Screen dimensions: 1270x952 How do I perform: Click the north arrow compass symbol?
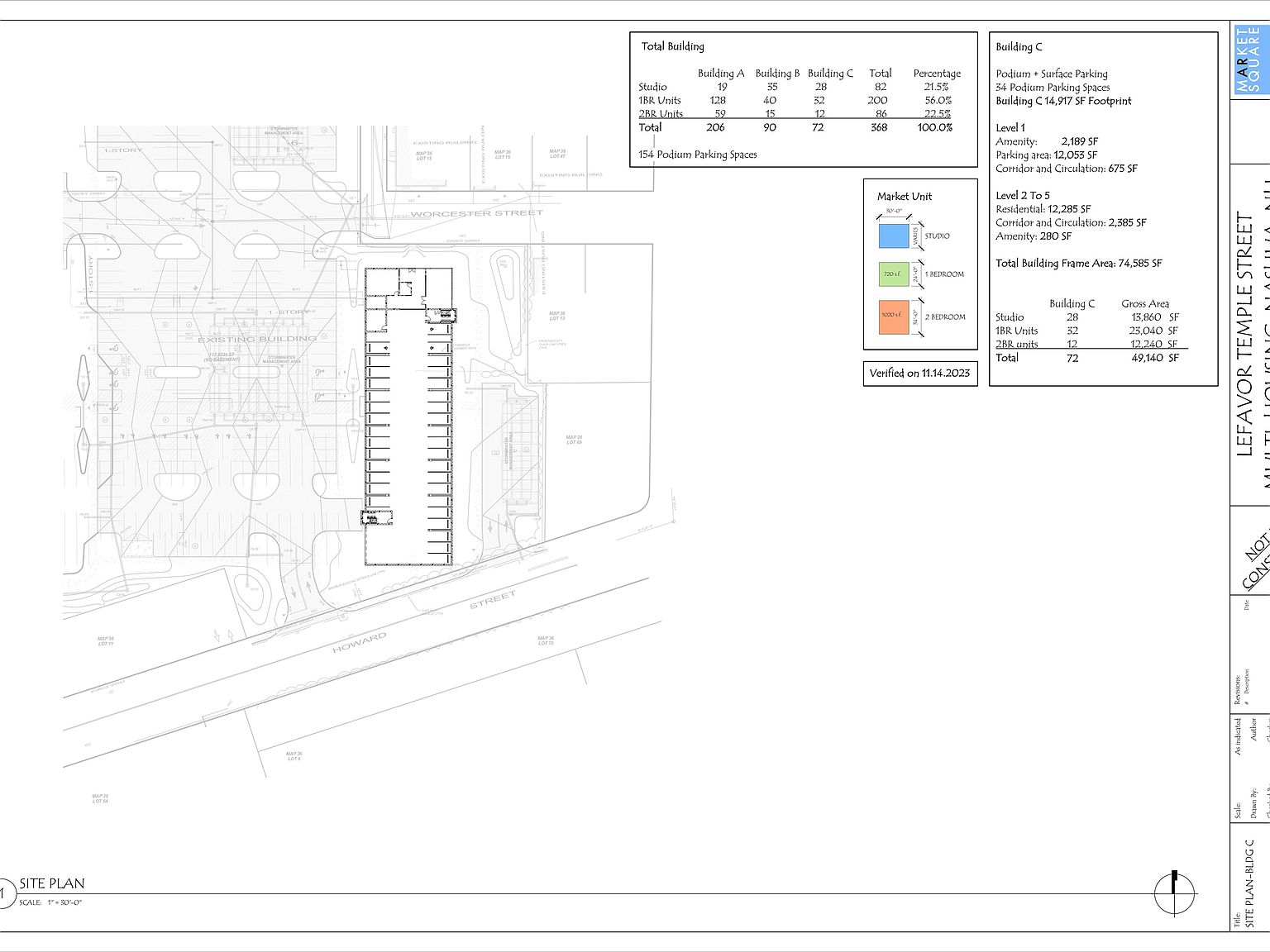tap(1174, 893)
